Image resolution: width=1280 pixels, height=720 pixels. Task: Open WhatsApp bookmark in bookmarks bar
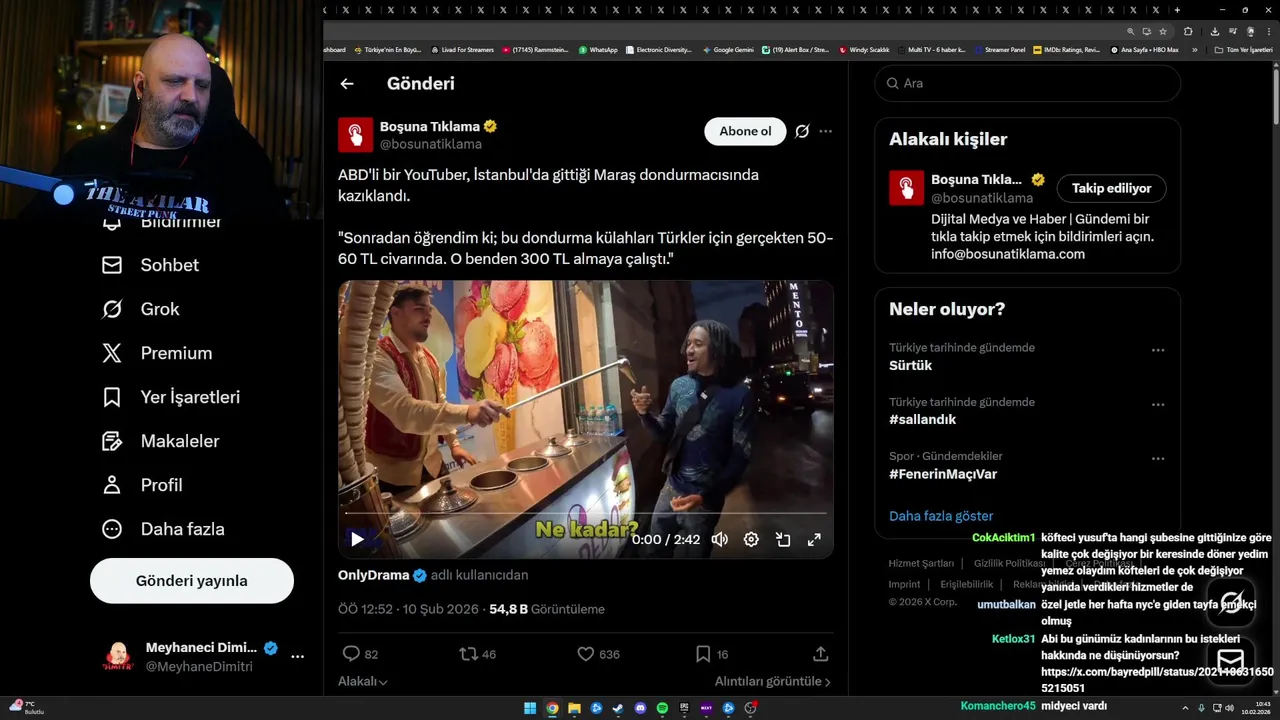pyautogui.click(x=598, y=49)
